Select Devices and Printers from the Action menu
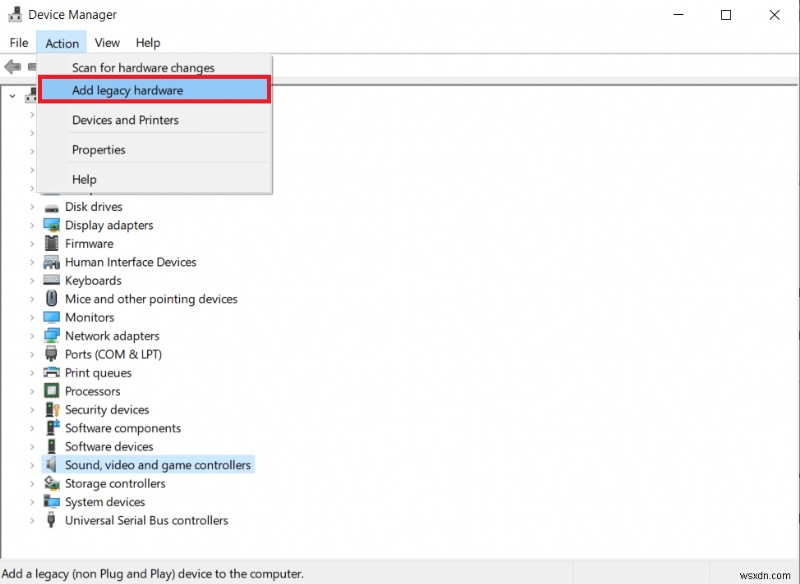 coord(128,120)
